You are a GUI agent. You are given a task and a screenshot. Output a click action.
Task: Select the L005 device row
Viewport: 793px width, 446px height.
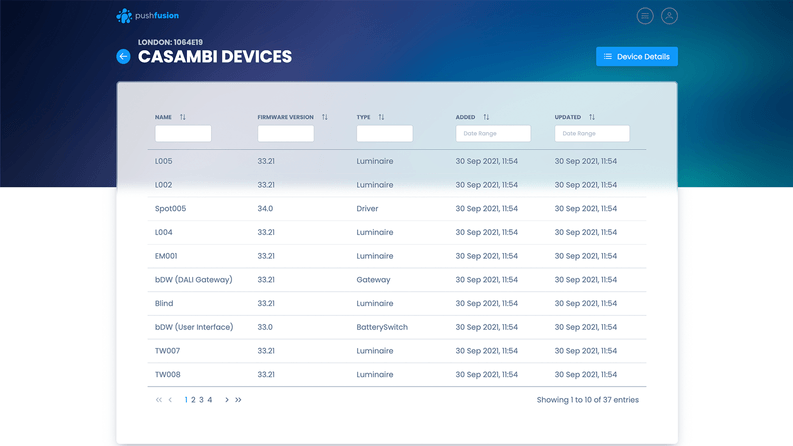397,161
